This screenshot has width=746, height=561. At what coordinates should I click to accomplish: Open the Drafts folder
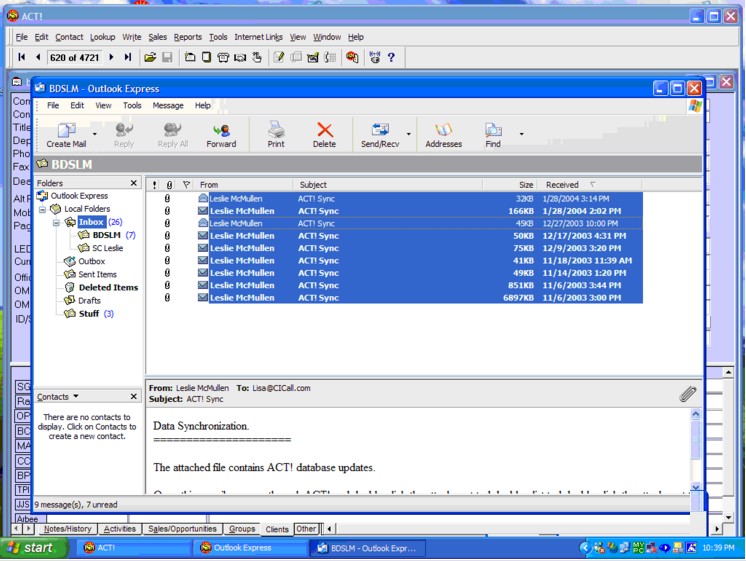coord(89,300)
